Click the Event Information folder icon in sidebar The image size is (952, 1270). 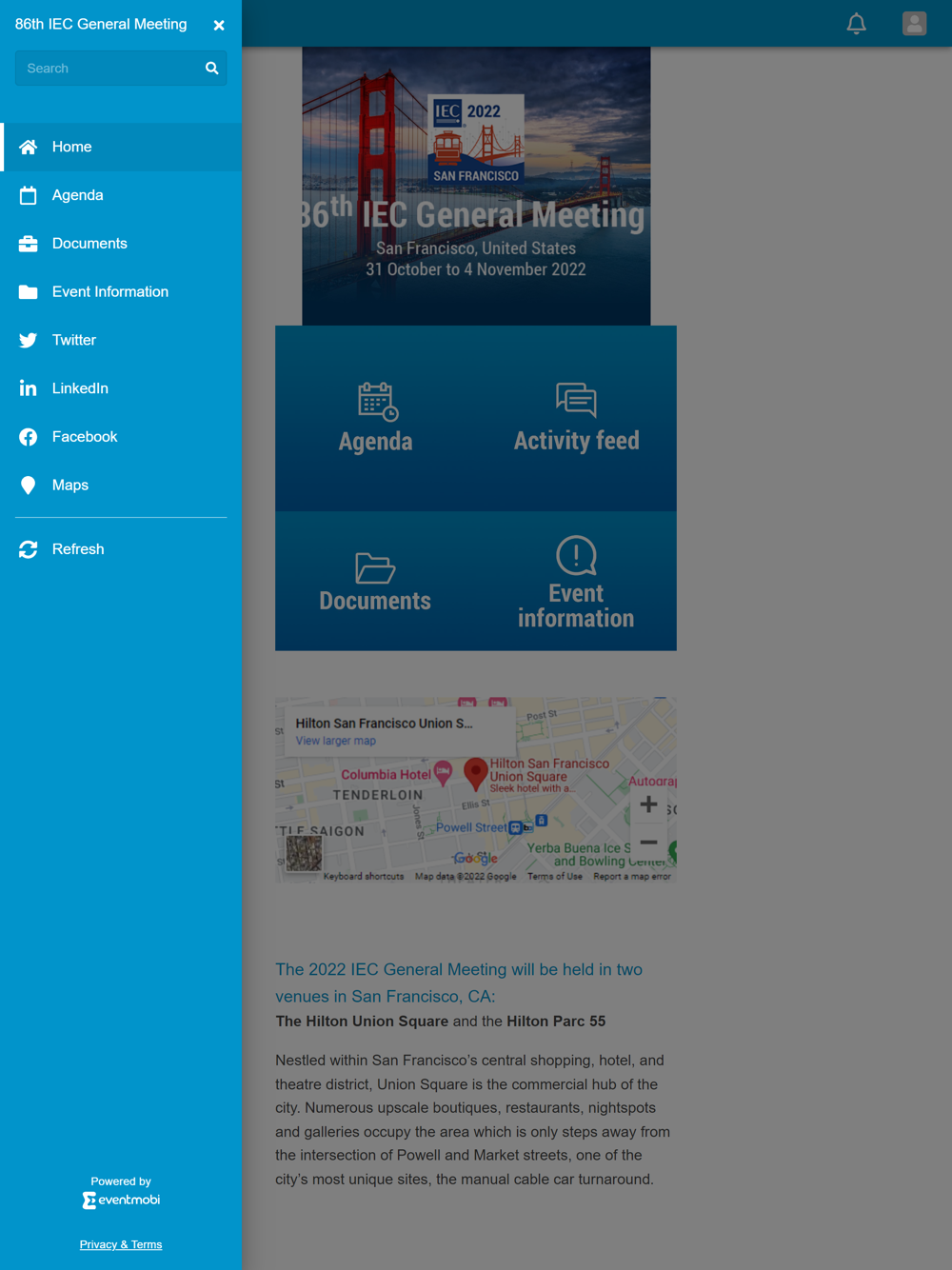tap(29, 292)
